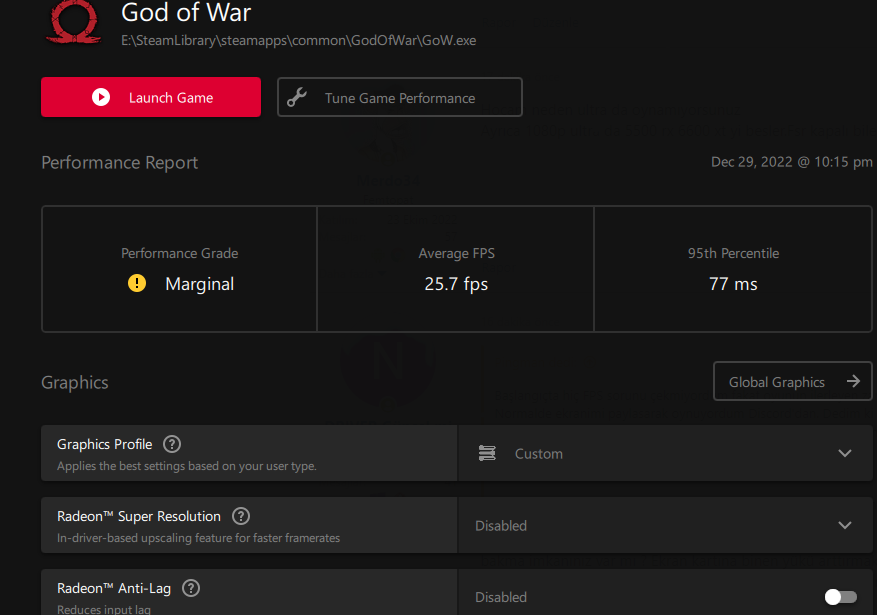Click the Graphics Profile label
877x615 pixels.
coord(105,444)
